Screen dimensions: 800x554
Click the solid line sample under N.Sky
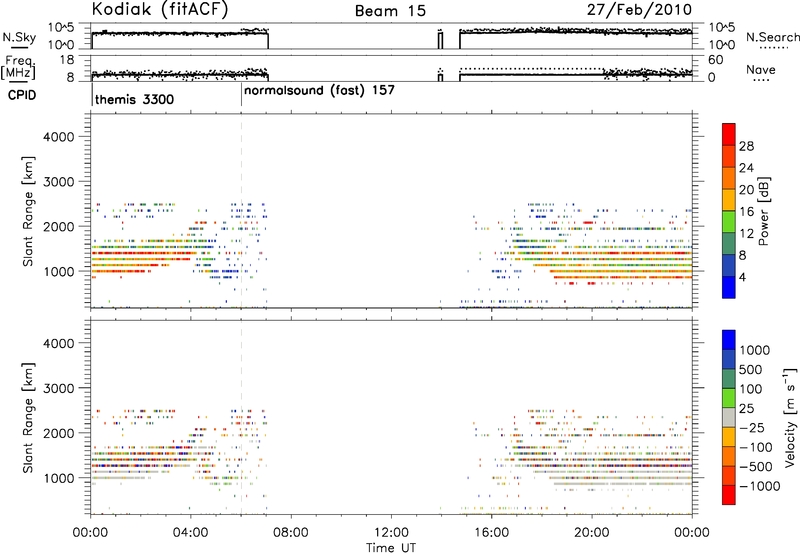tap(19, 48)
